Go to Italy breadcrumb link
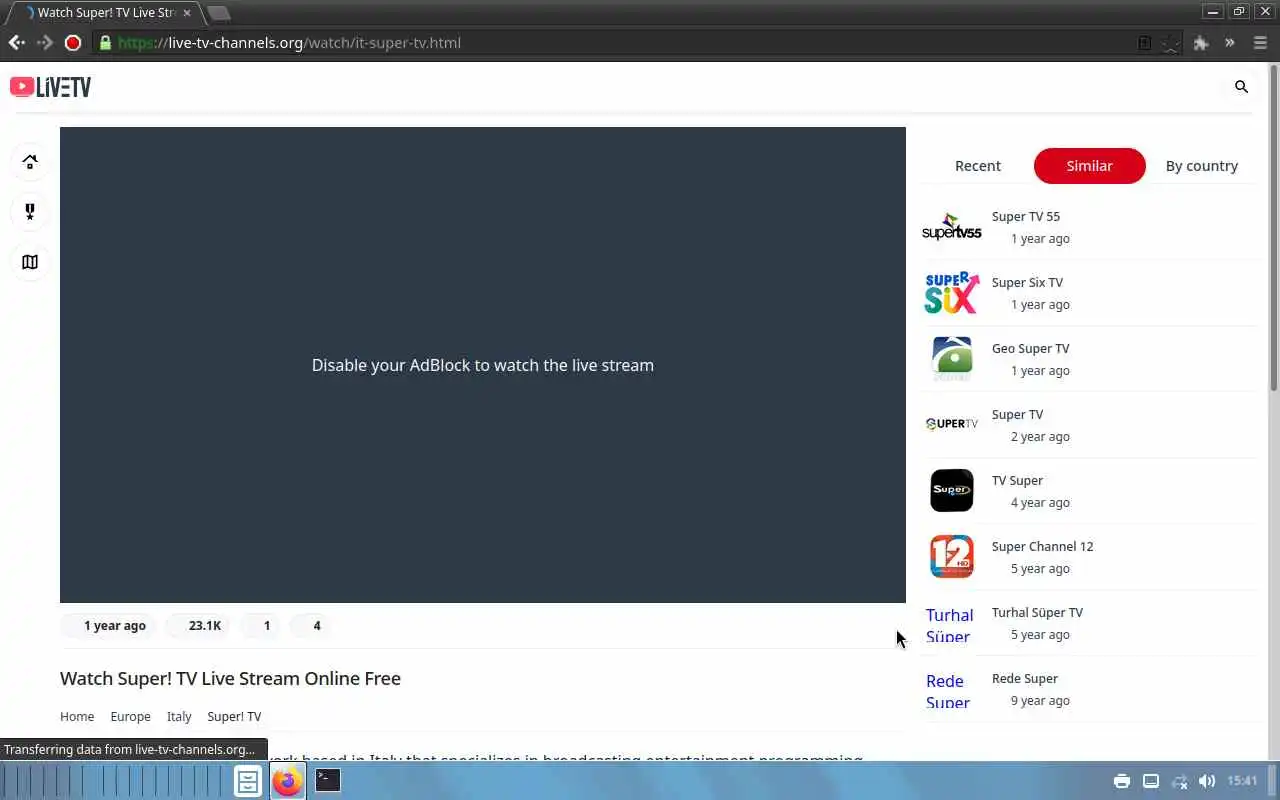This screenshot has height=800, width=1280. 179,716
